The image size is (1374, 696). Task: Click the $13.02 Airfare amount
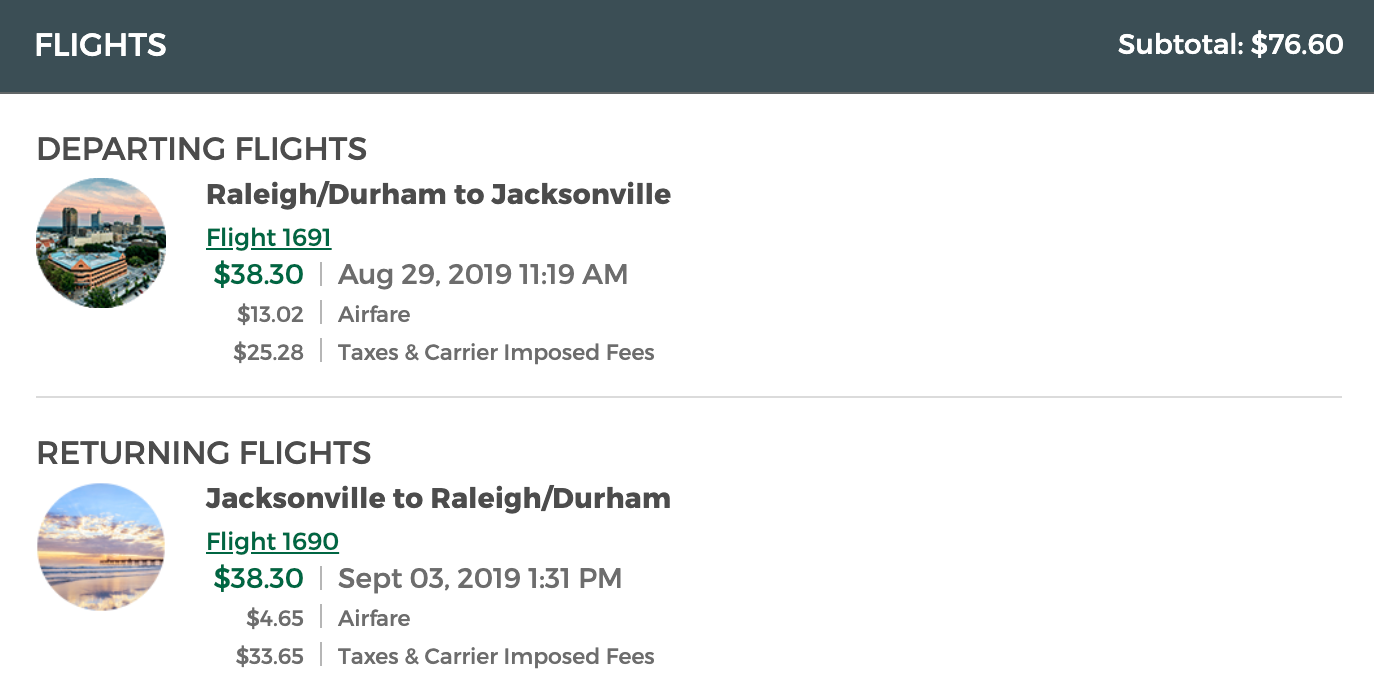pyautogui.click(x=270, y=314)
